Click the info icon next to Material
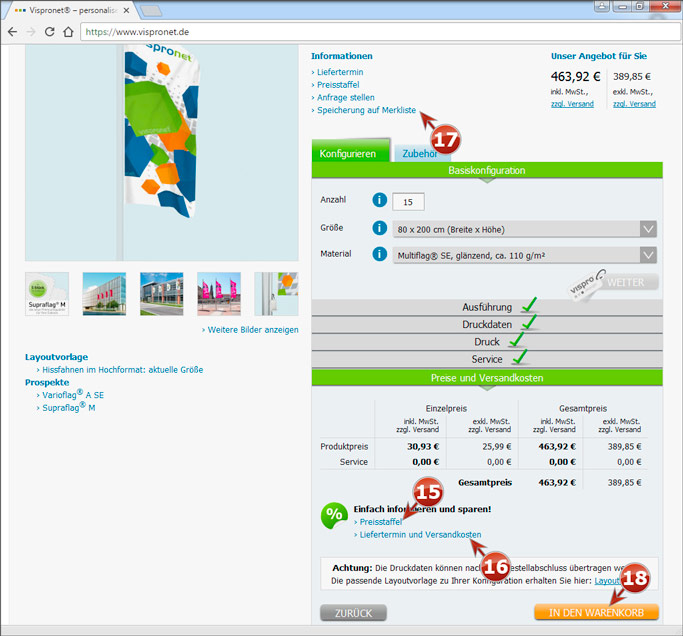 point(379,254)
